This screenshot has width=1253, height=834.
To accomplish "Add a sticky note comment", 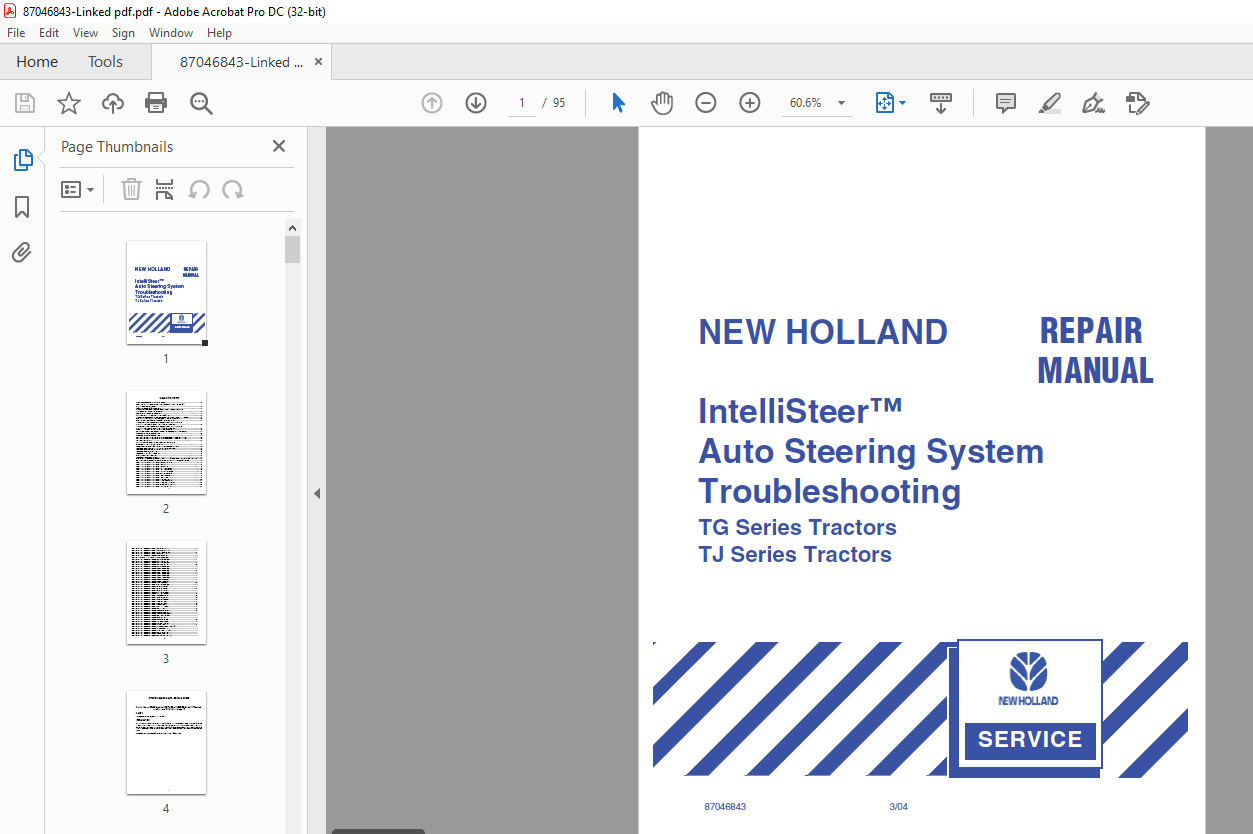I will pos(1006,103).
